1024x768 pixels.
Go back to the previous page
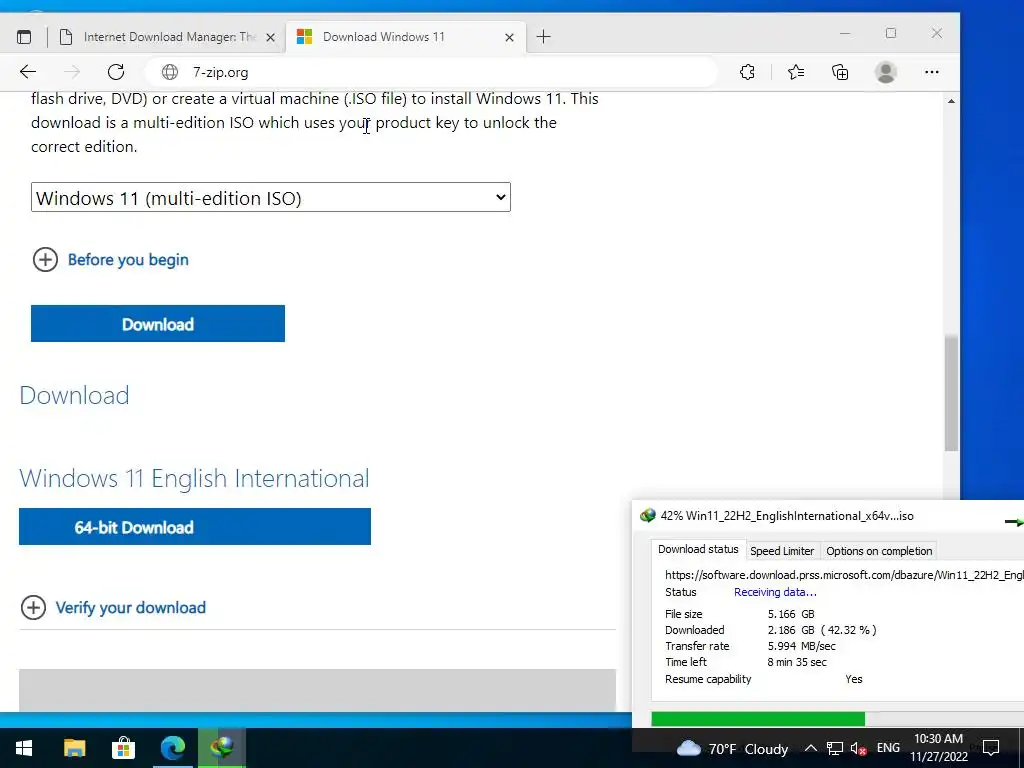coord(28,72)
